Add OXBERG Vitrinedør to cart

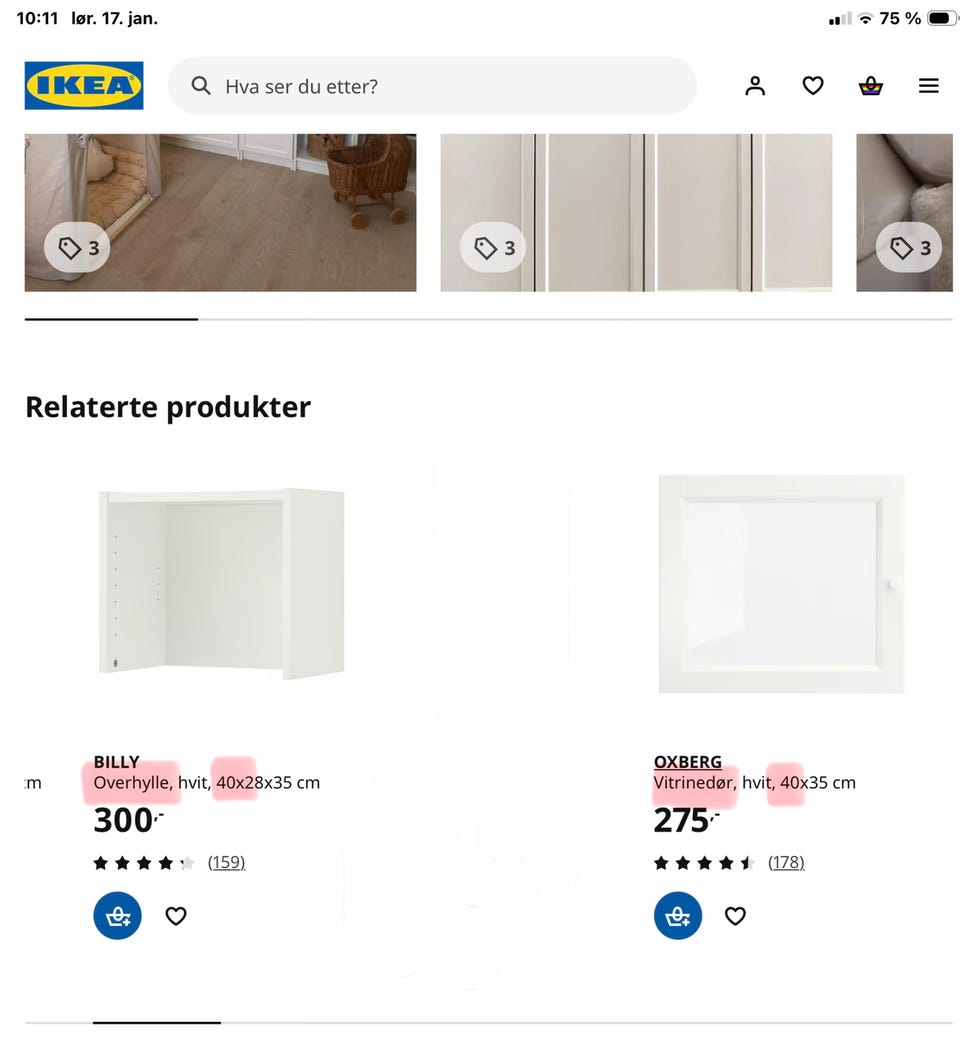coord(678,915)
